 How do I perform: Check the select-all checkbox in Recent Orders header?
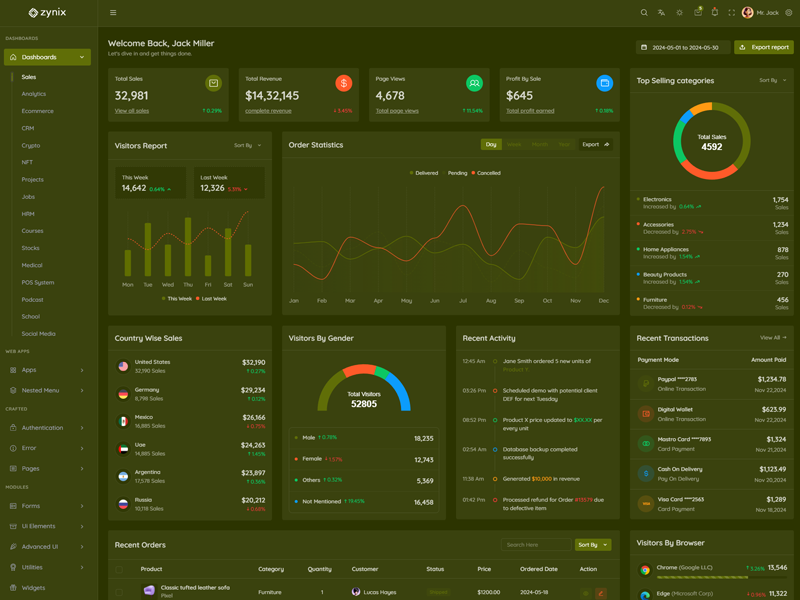tap(119, 569)
